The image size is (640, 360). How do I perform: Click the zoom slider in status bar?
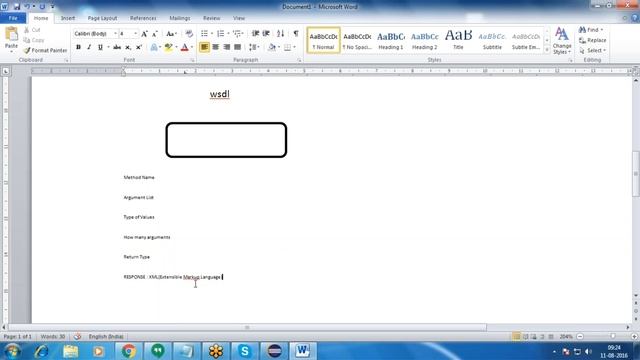click(x=612, y=336)
